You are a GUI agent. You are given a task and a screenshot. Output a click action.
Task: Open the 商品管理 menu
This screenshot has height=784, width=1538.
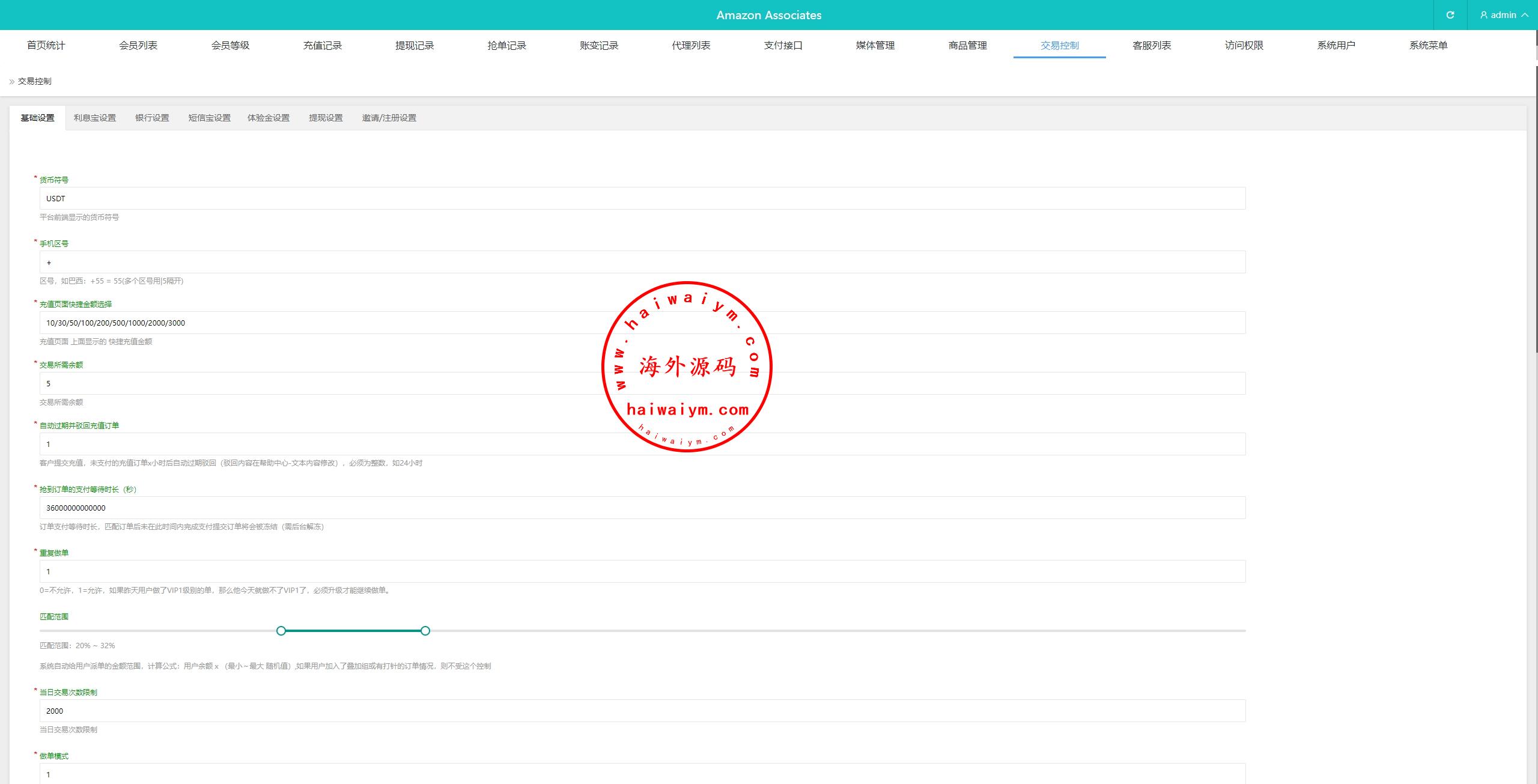click(x=967, y=45)
